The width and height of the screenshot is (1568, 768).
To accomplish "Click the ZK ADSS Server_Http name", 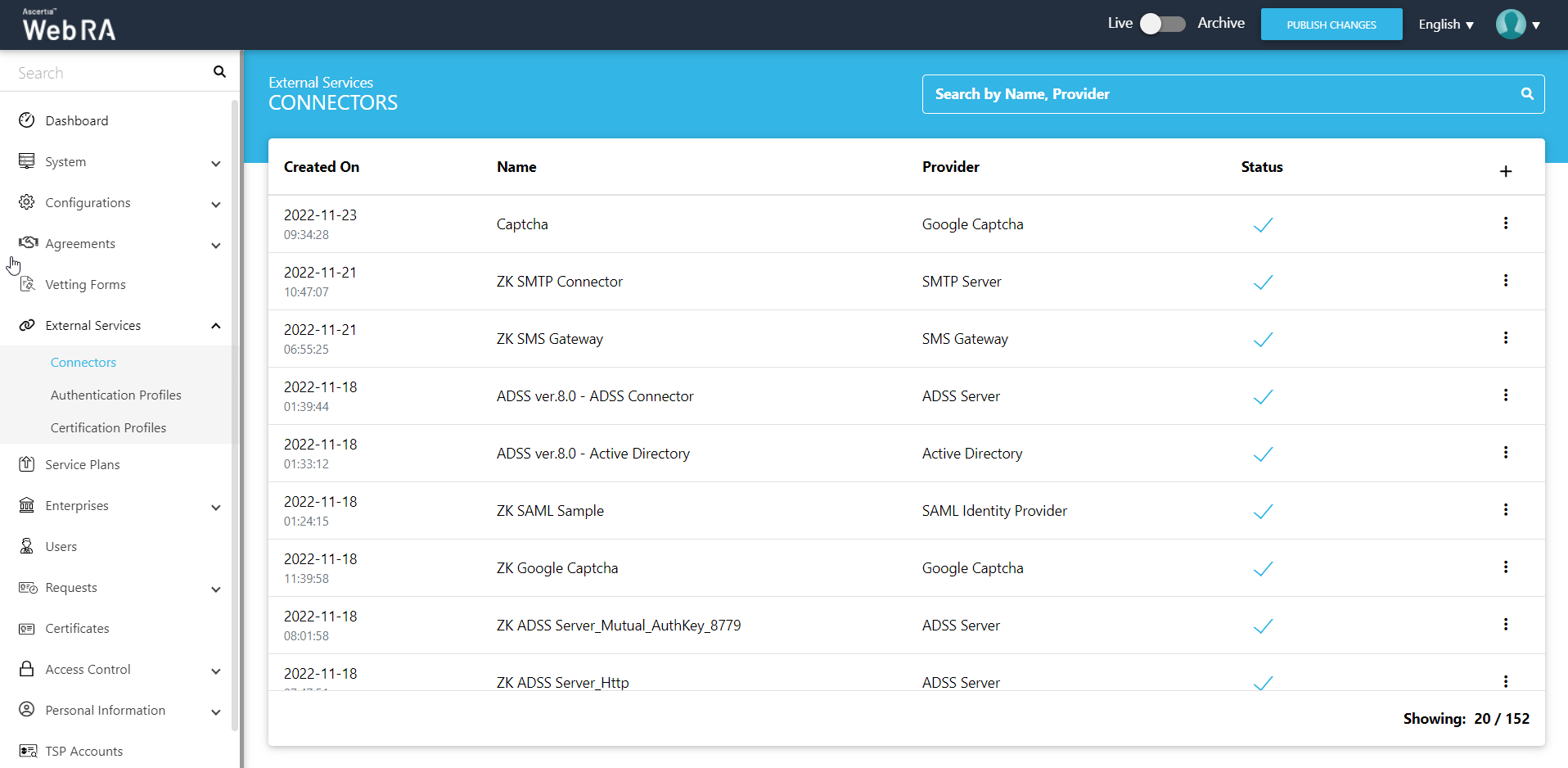I will click(562, 682).
